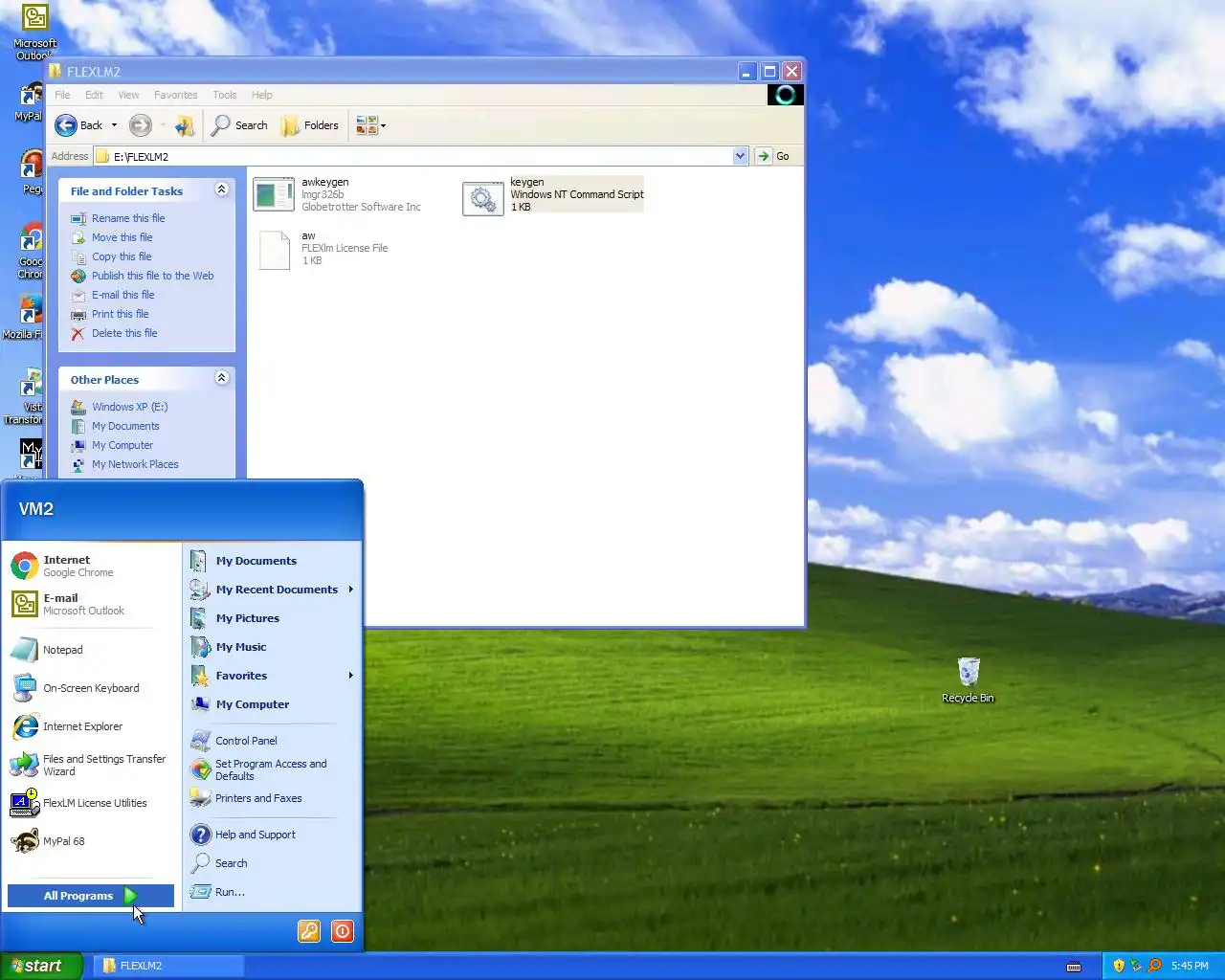1225x980 pixels.
Task: Click the Log Off key icon
Action: [309, 931]
